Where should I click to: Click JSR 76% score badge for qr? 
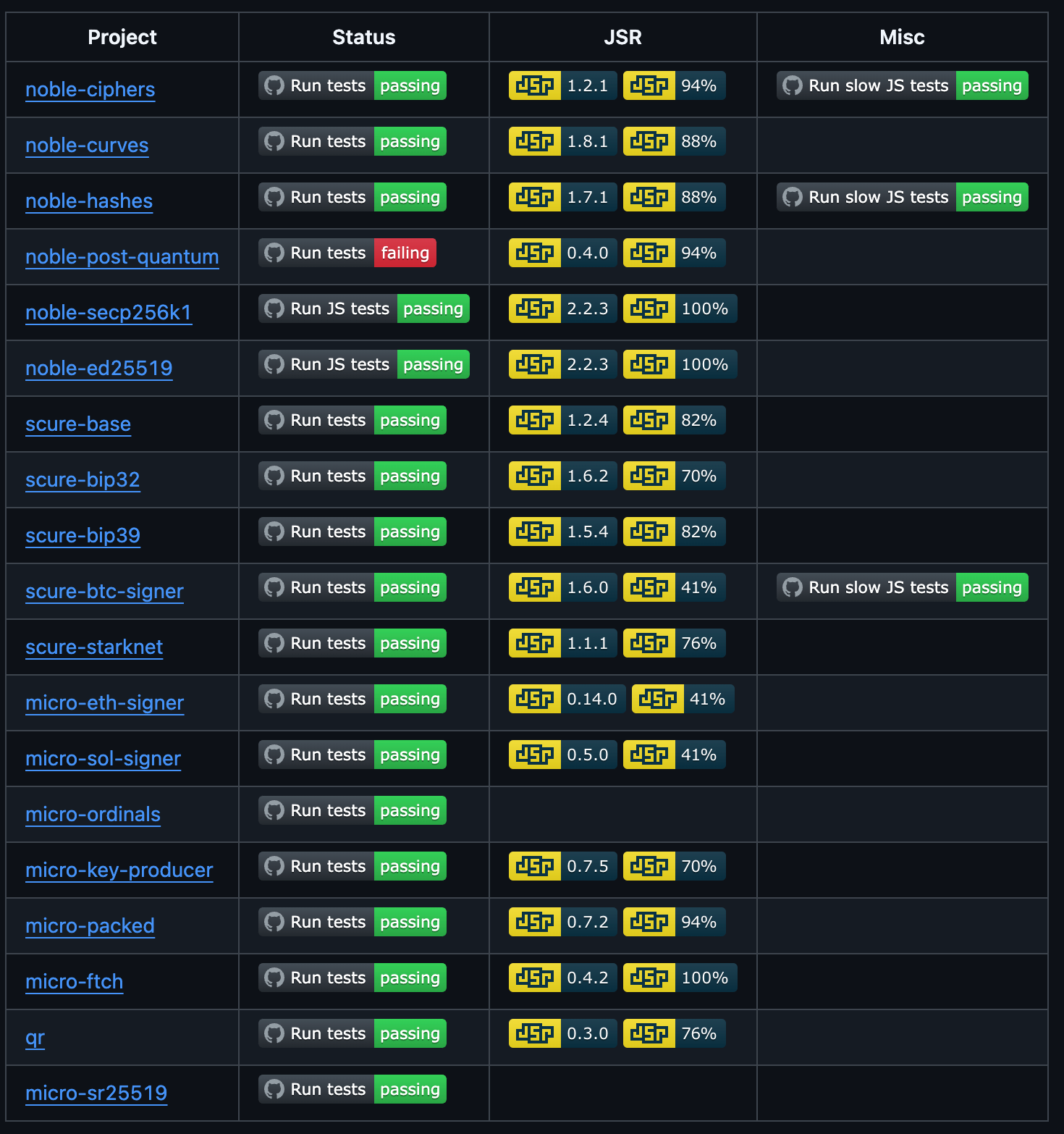pos(675,1033)
